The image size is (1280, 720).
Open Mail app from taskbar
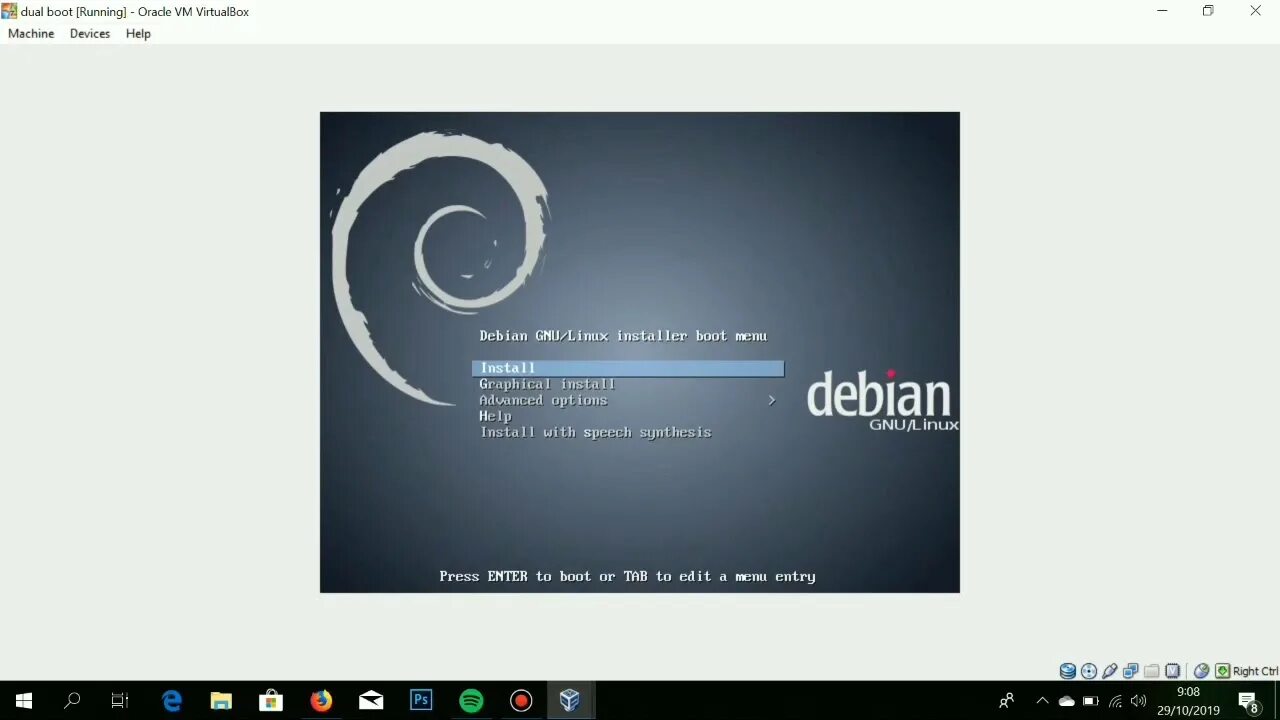coord(371,700)
